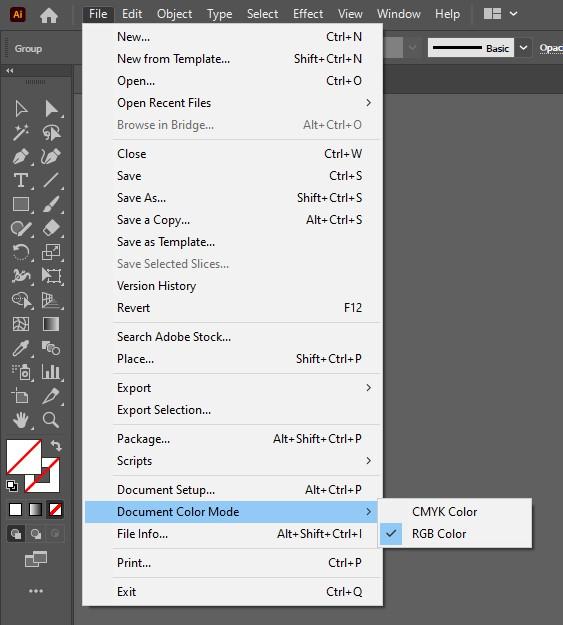Pick the Blend tool
Image resolution: width=563 pixels, height=625 pixels.
click(x=51, y=348)
